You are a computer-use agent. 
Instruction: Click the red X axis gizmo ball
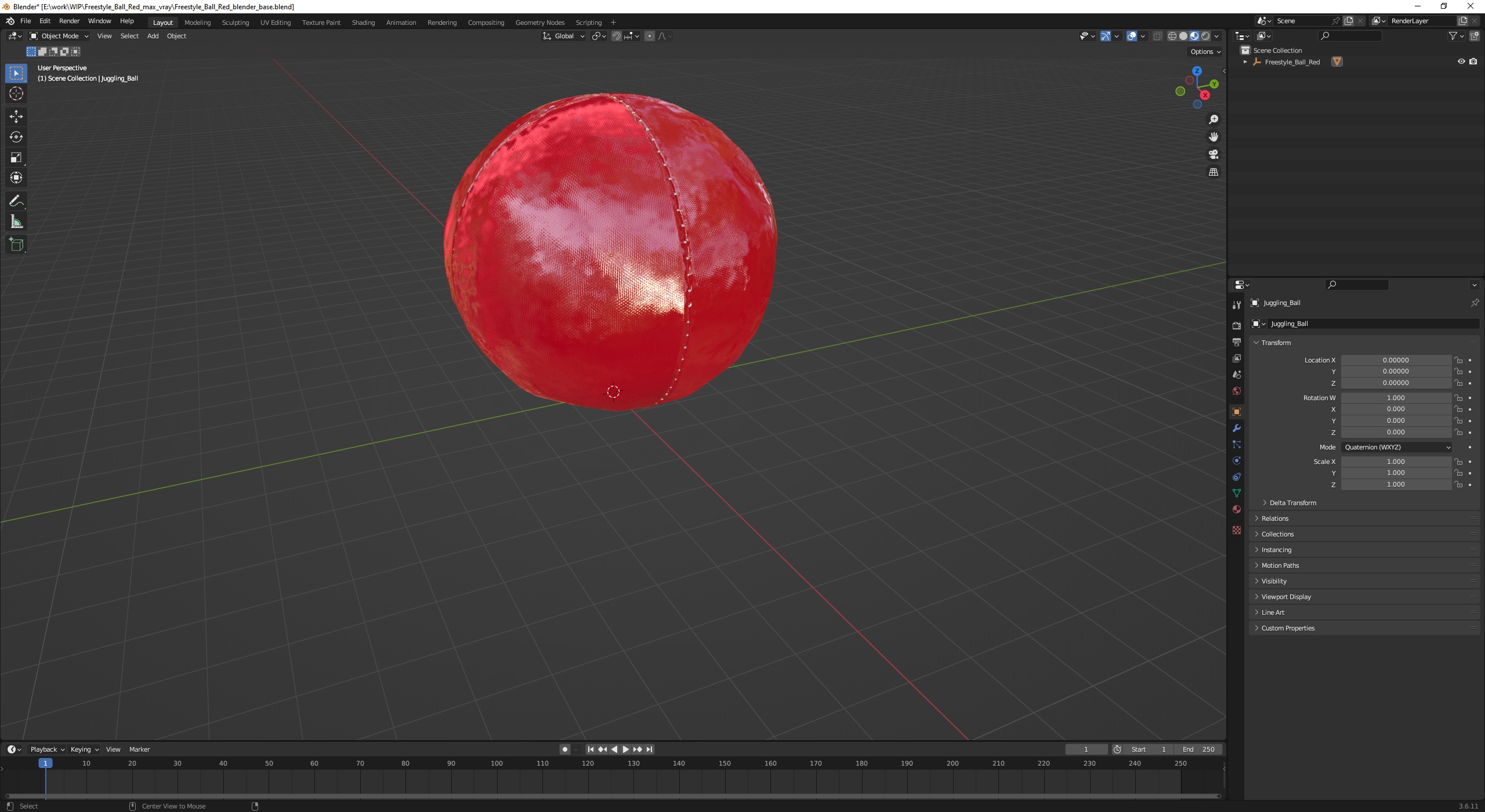pyautogui.click(x=1205, y=95)
